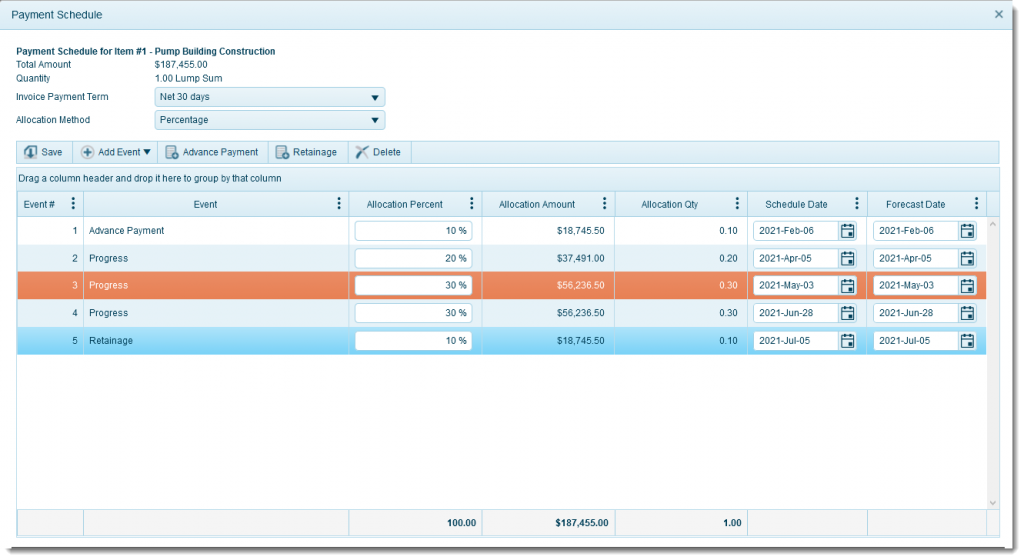Click the scroll up arrow of grid
This screenshot has width=1024, height=560.
click(x=993, y=224)
